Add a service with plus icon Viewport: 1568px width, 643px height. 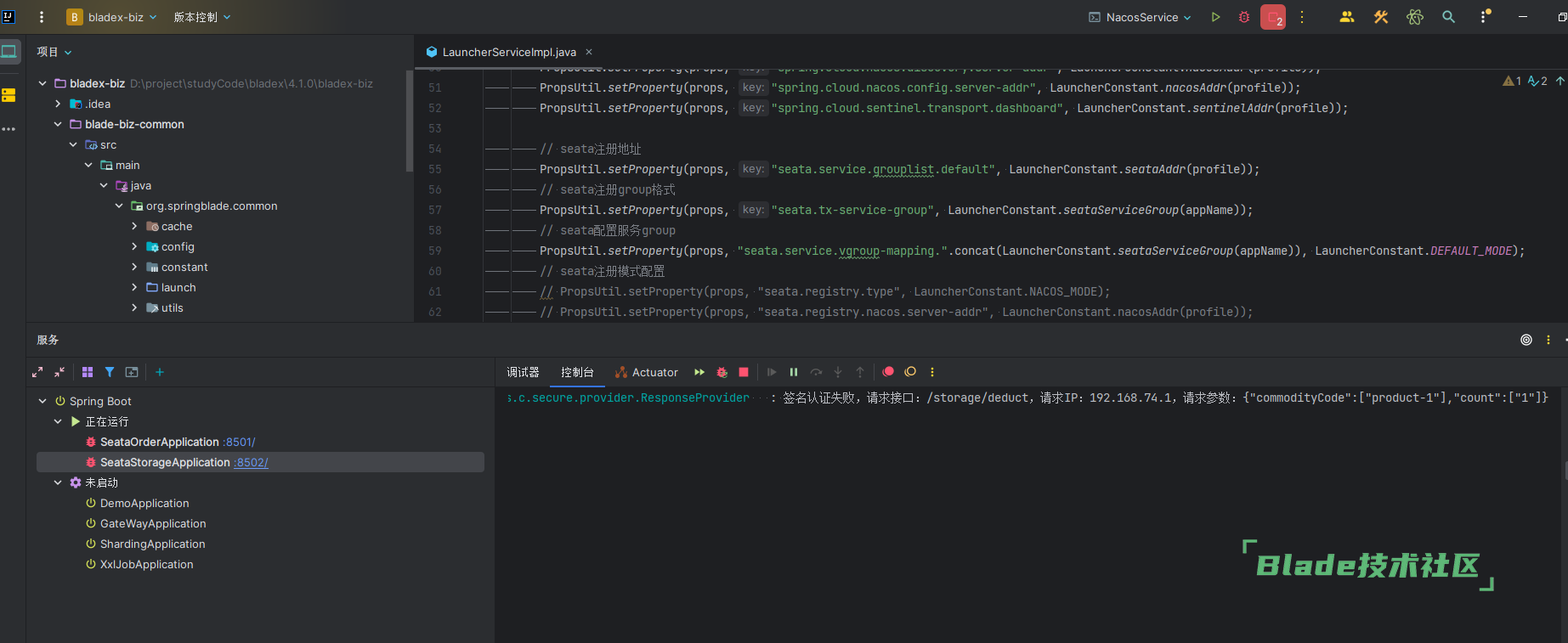click(160, 372)
